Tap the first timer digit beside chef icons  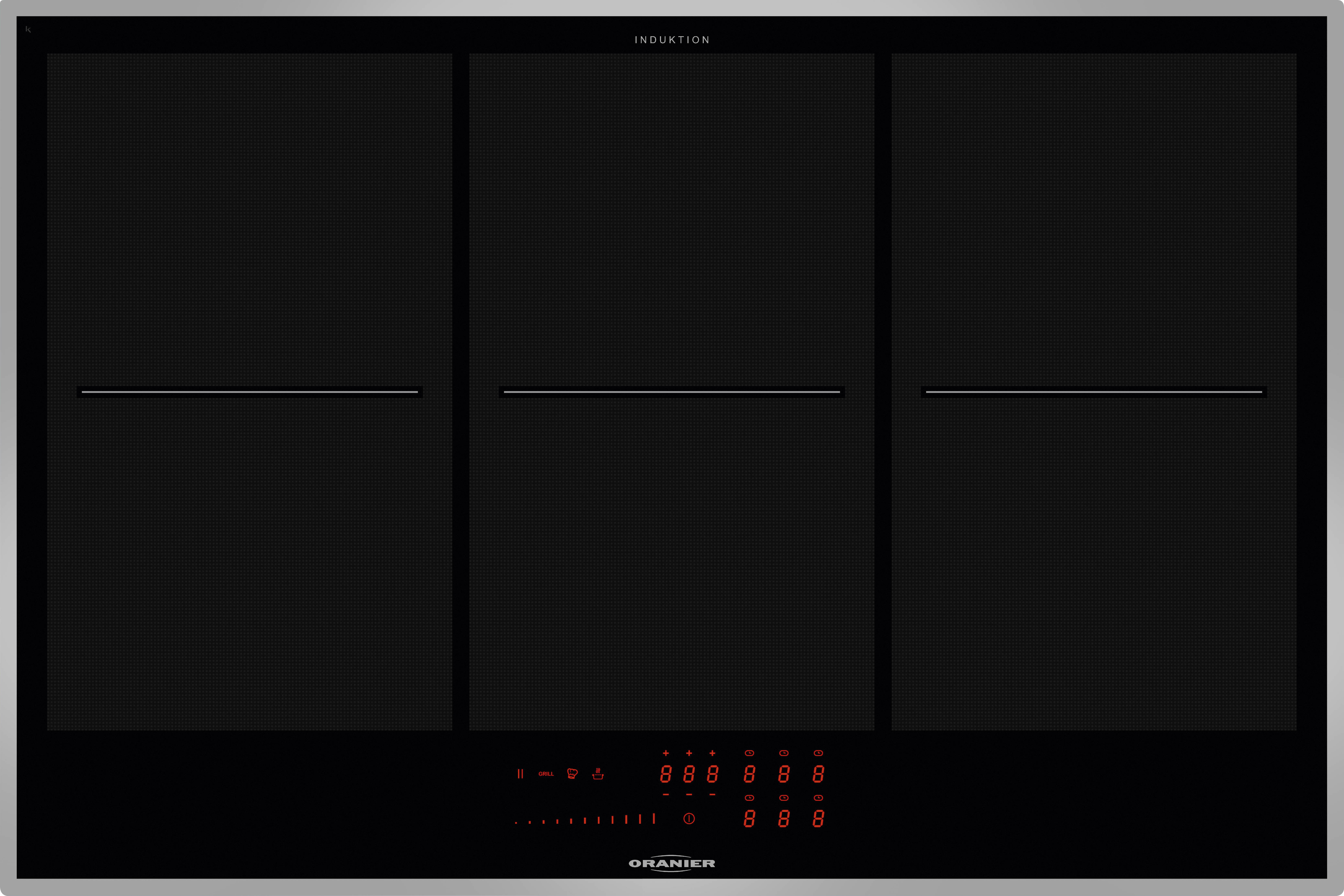[x=666, y=774]
